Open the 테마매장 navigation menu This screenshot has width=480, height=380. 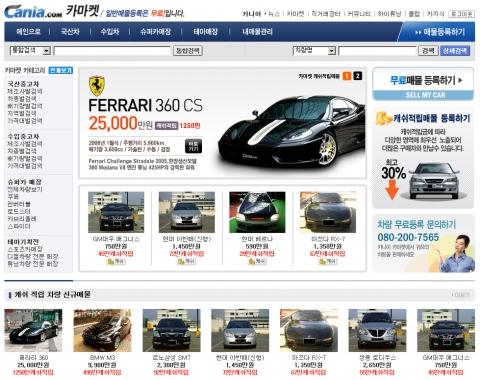point(206,32)
